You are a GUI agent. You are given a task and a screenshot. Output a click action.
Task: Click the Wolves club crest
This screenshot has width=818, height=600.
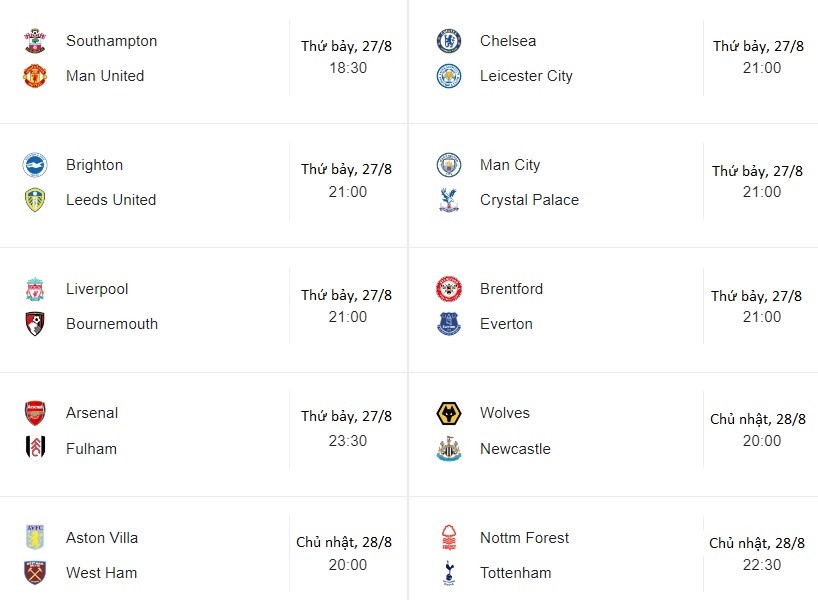coord(449,413)
